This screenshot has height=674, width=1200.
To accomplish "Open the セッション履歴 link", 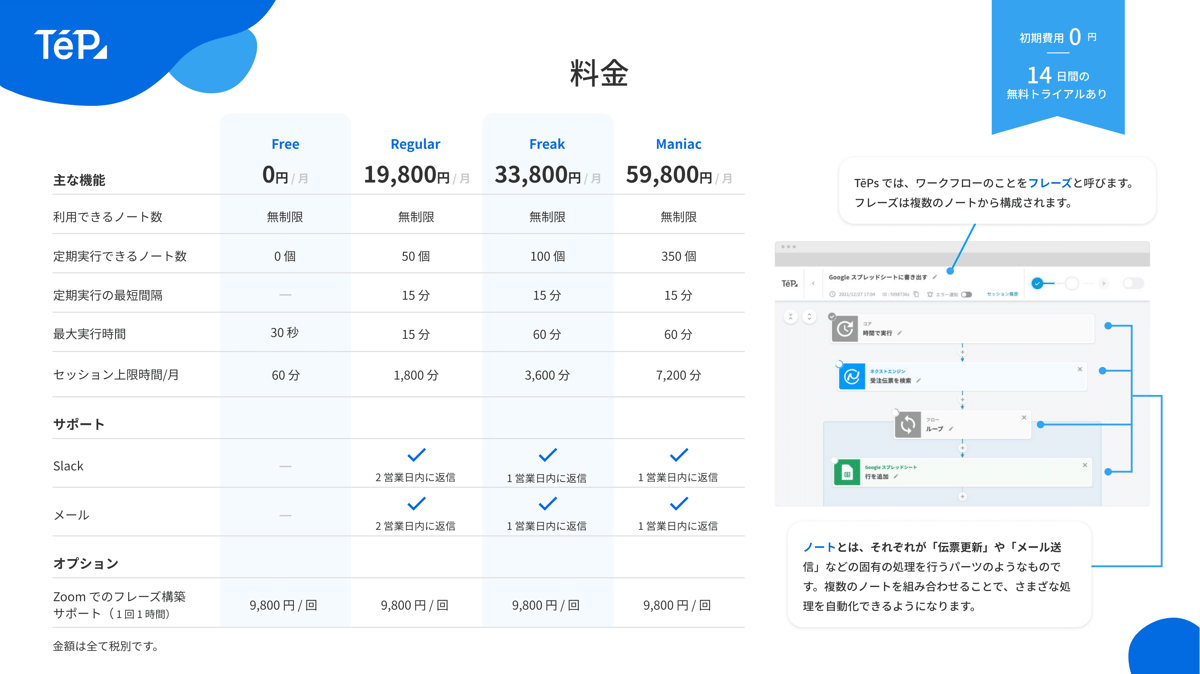I will [1002, 294].
